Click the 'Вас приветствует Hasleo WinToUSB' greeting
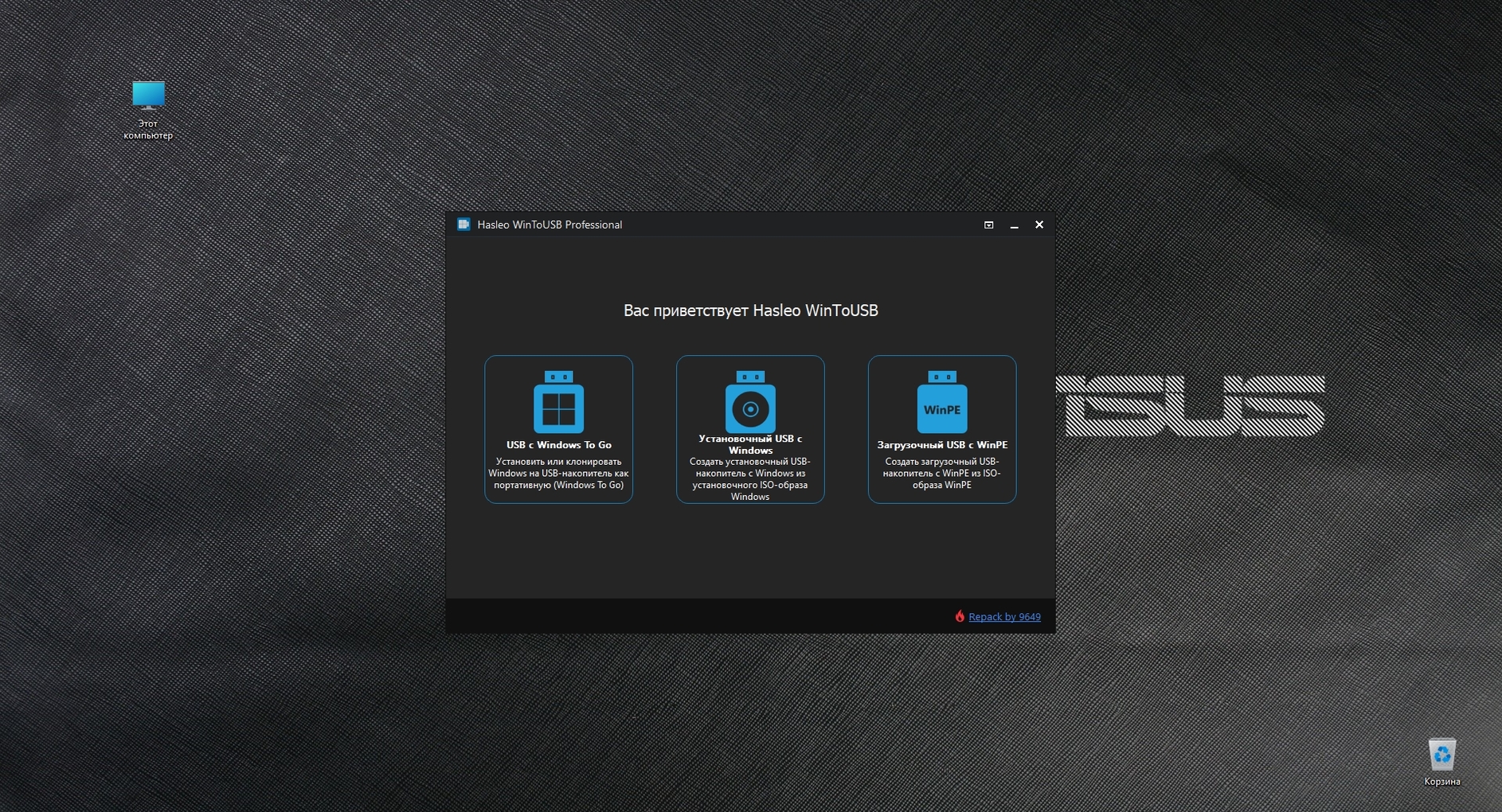Viewport: 1502px width, 812px height. (750, 310)
